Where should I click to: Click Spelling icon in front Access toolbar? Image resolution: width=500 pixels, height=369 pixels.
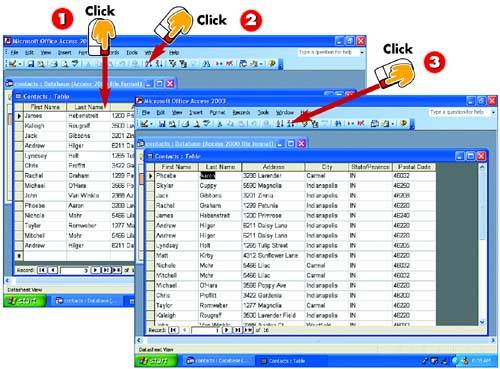click(x=207, y=124)
